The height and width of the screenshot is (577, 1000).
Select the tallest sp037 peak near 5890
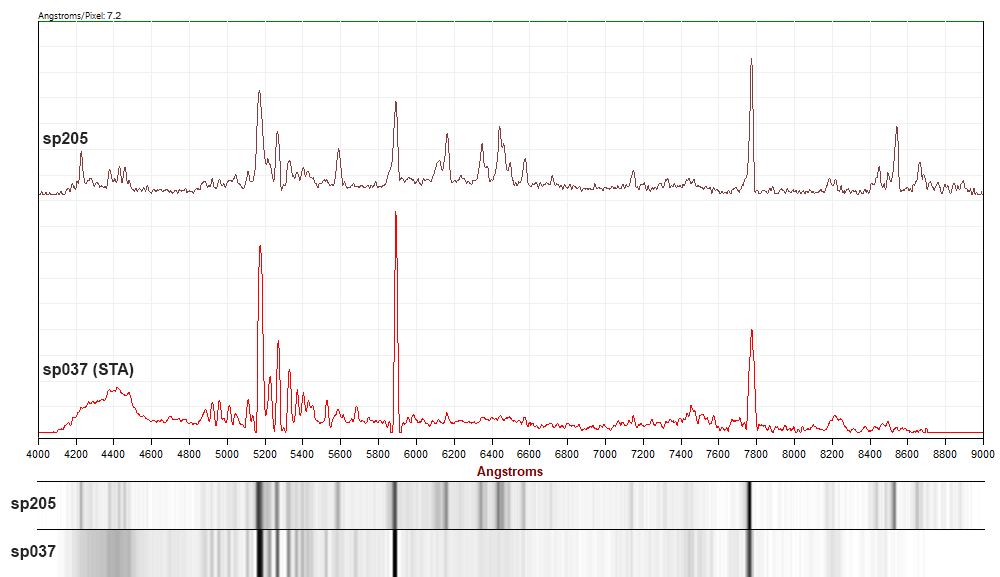[x=396, y=215]
